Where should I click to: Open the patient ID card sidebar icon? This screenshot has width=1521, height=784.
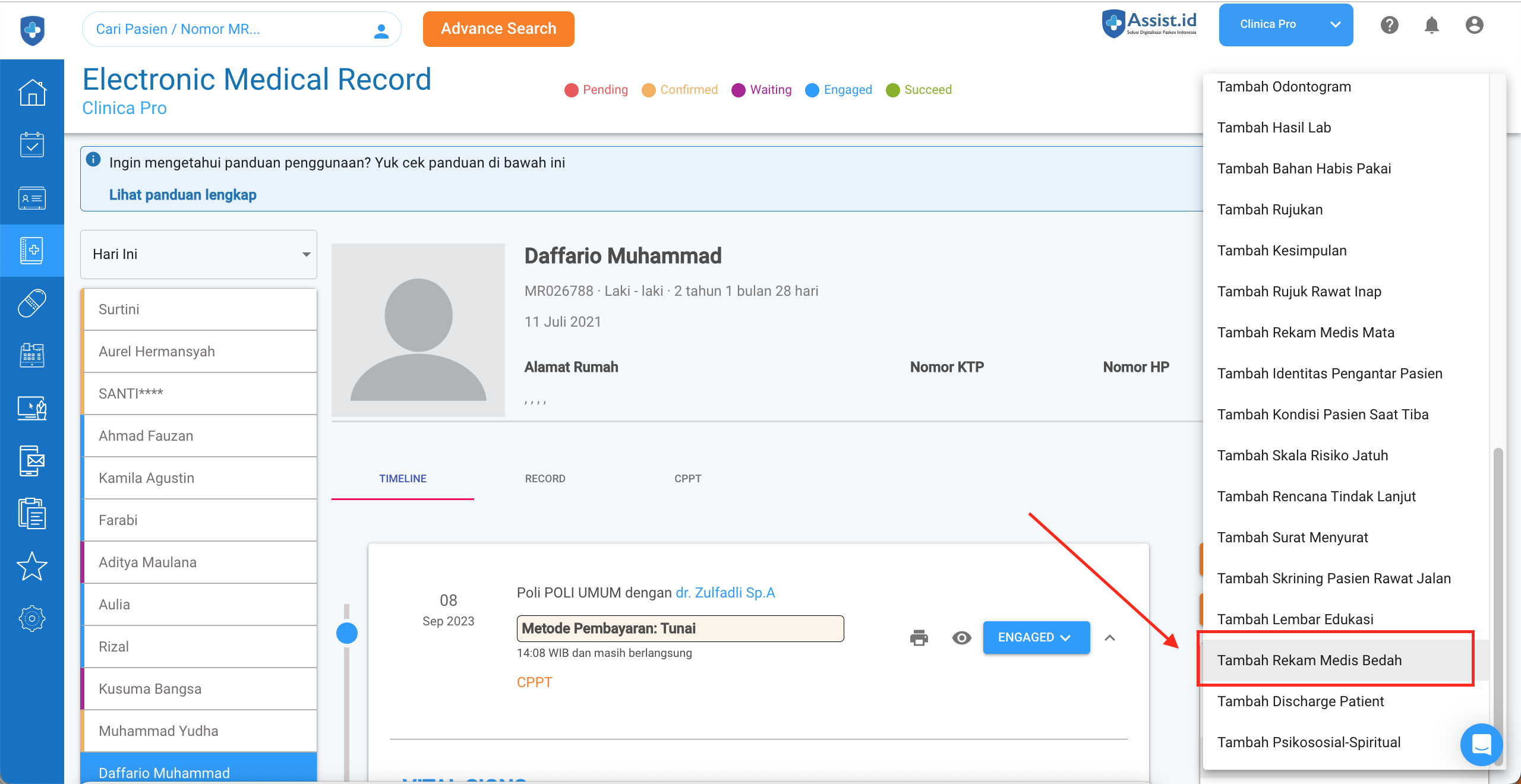(32, 198)
